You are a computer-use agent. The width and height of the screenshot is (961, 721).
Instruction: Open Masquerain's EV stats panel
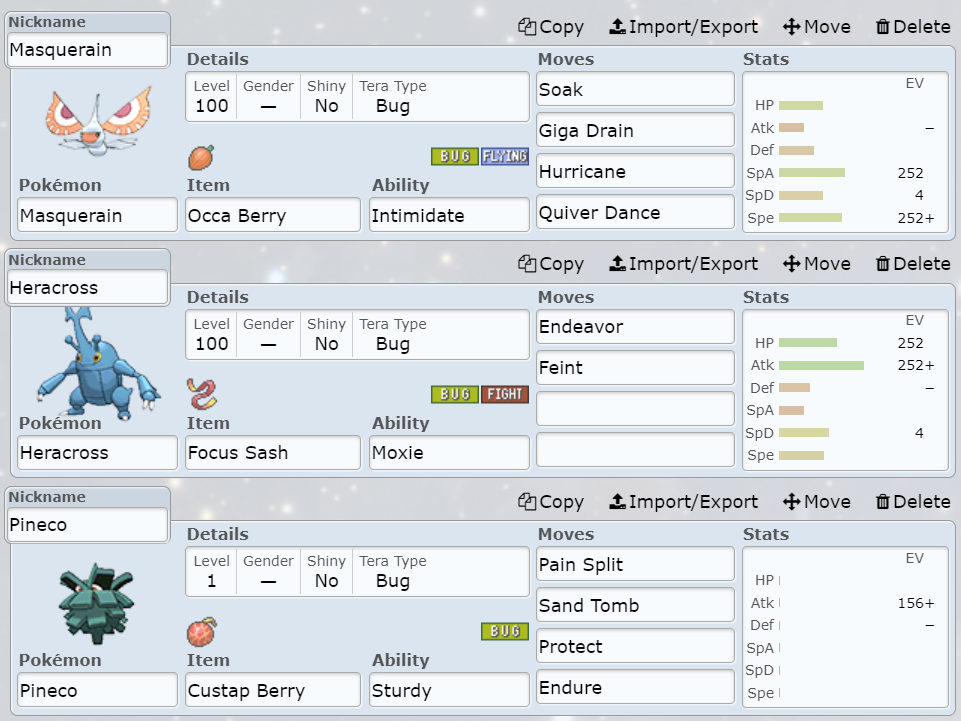tap(846, 153)
